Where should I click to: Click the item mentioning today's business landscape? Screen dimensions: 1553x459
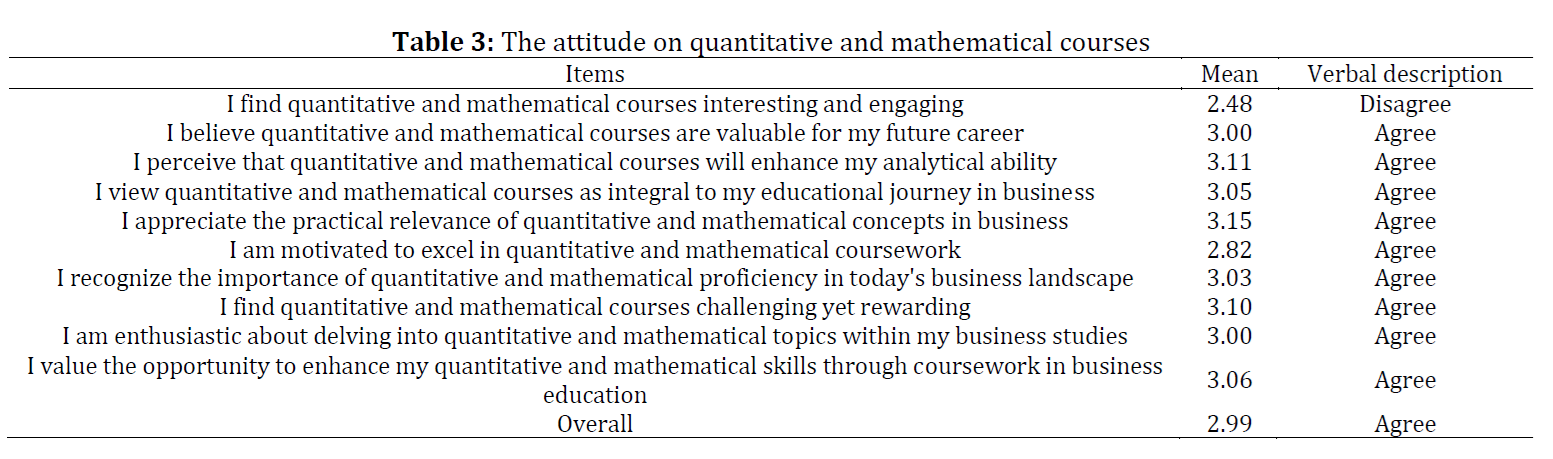595,279
